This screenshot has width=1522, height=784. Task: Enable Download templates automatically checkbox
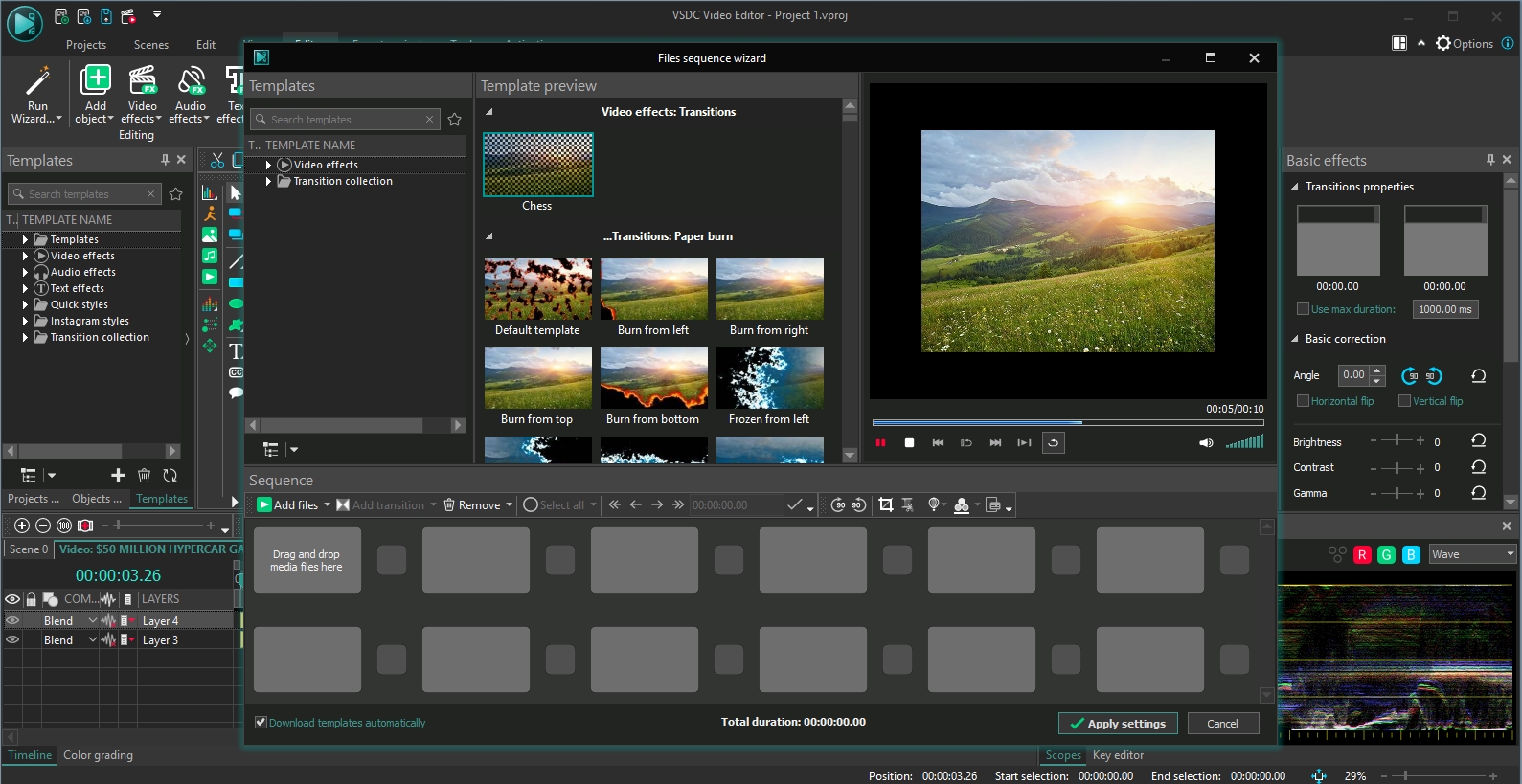261,723
